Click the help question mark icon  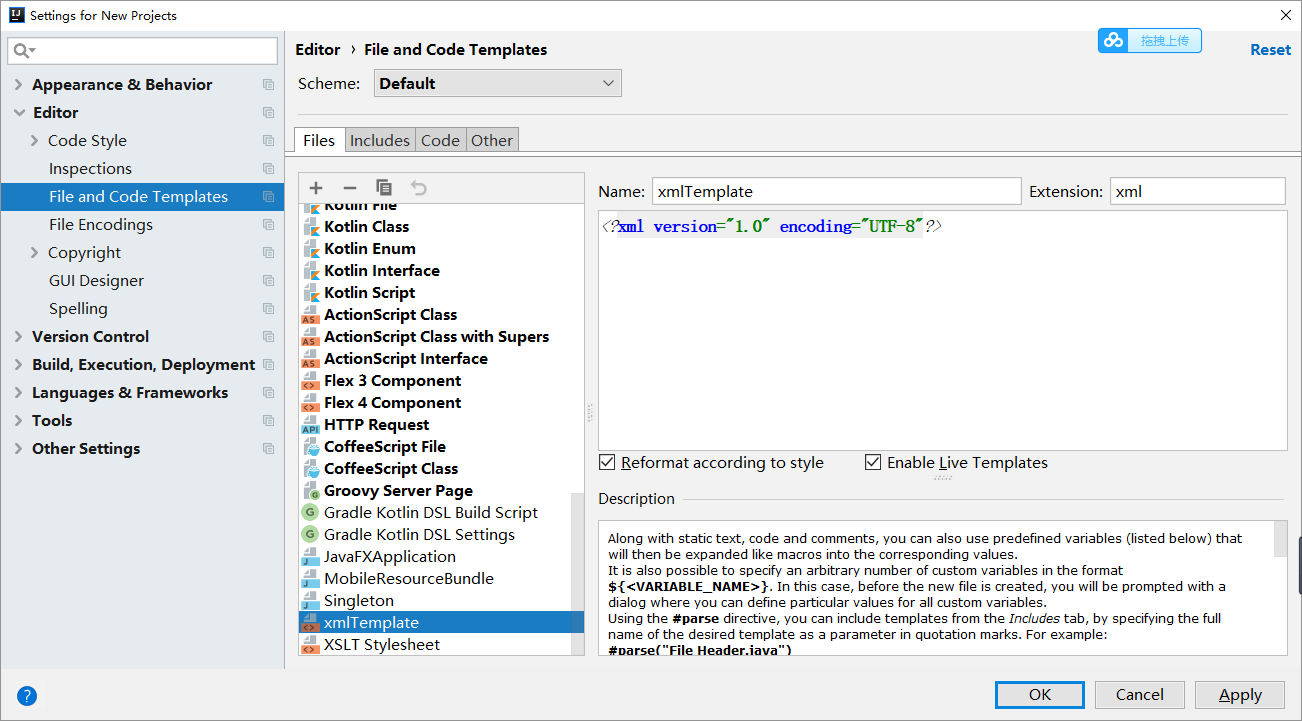27,696
